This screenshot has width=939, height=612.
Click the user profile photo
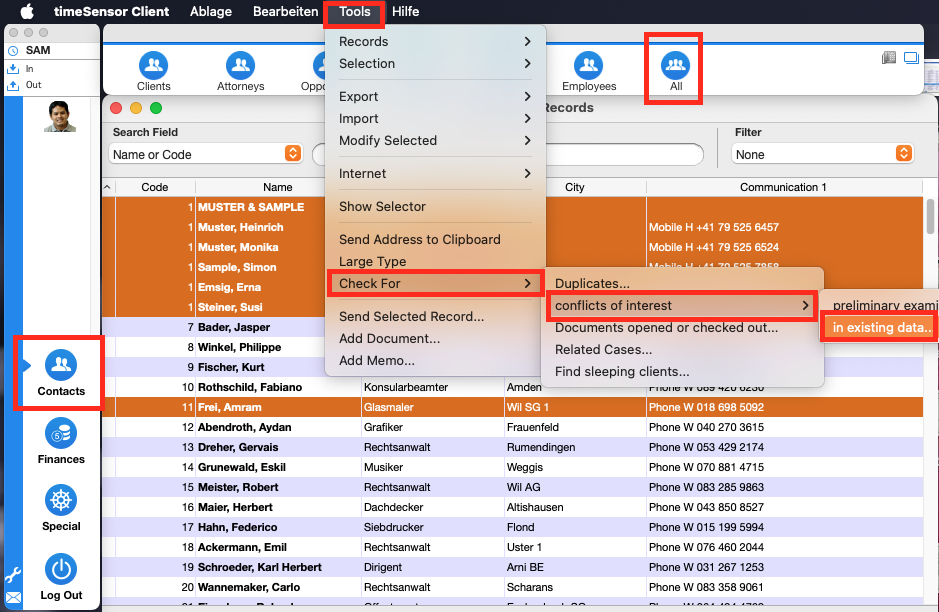click(60, 116)
